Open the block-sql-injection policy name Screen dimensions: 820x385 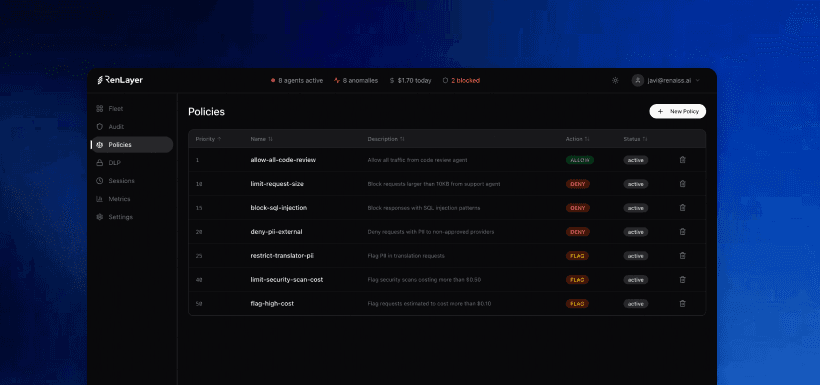279,208
